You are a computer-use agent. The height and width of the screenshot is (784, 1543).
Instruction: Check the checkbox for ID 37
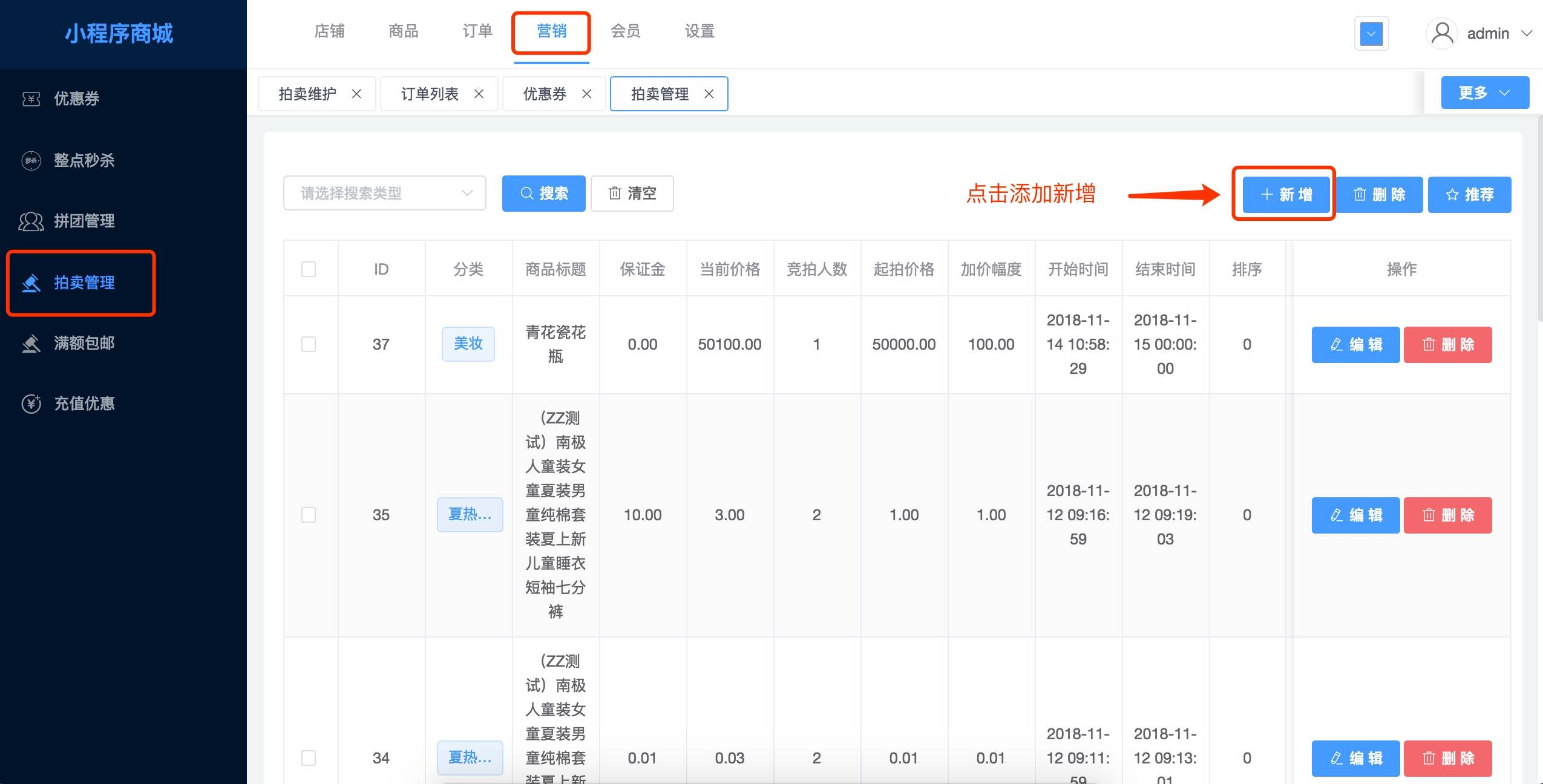pyautogui.click(x=309, y=344)
